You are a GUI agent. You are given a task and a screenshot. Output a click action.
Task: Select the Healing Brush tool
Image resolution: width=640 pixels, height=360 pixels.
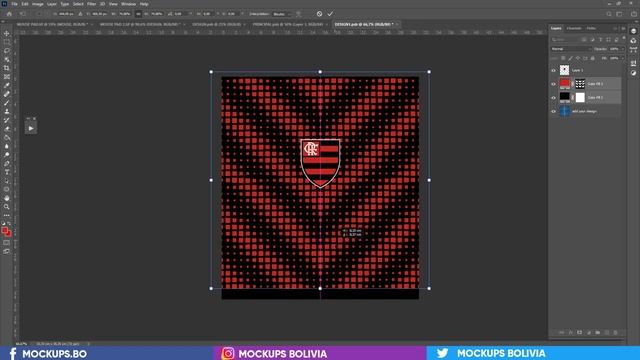[7, 94]
